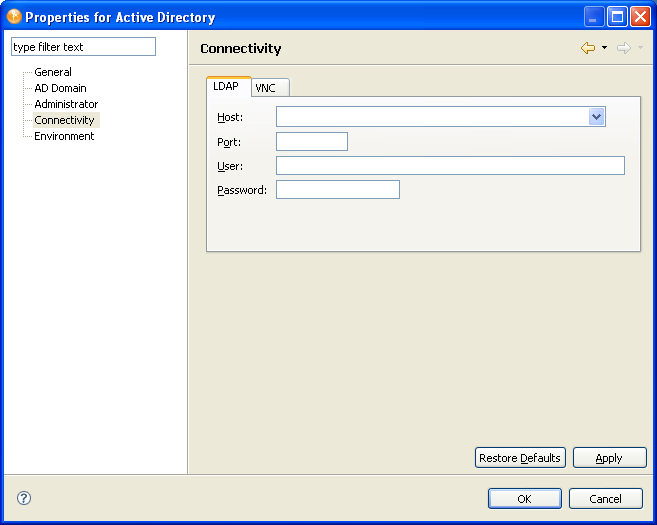Click the back navigation arrow icon

(588, 48)
